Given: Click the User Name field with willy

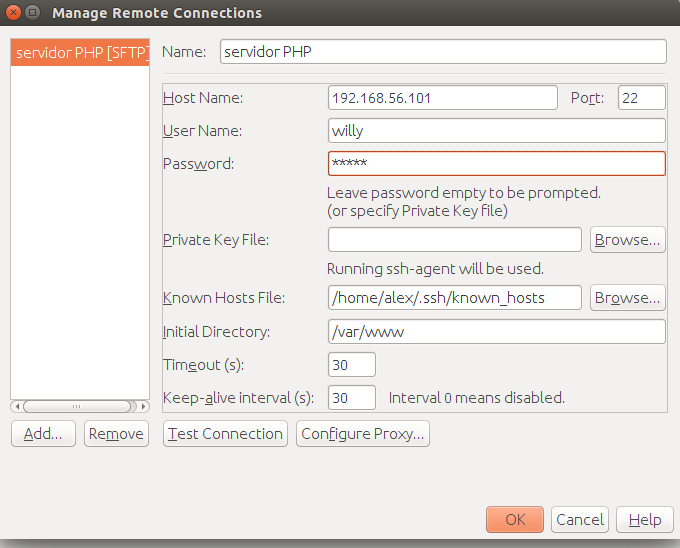Looking at the screenshot, I should click(x=497, y=130).
